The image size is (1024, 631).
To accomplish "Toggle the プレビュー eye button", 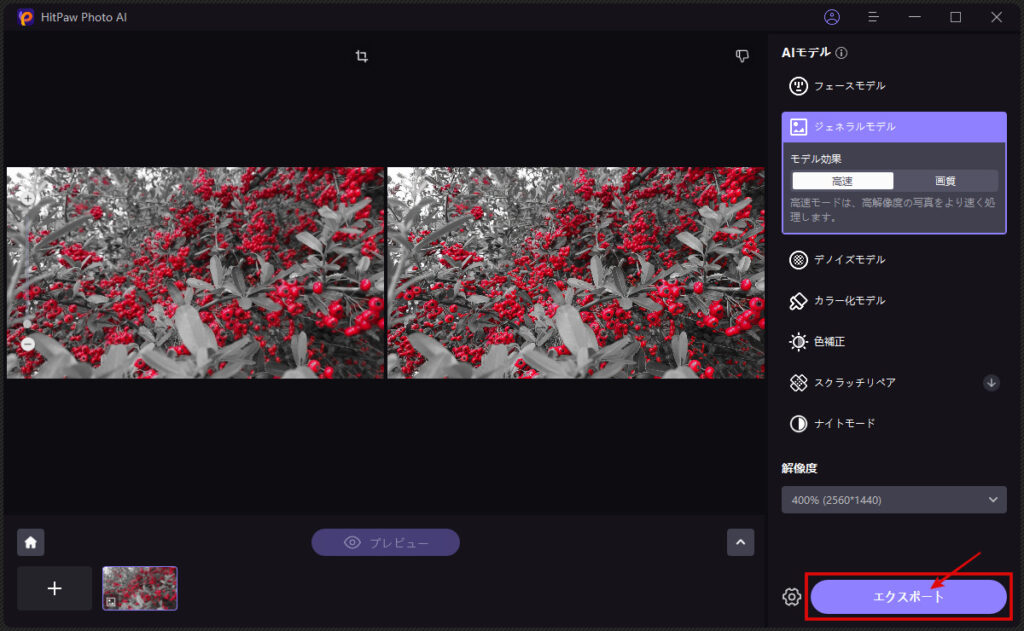I will click(x=385, y=543).
